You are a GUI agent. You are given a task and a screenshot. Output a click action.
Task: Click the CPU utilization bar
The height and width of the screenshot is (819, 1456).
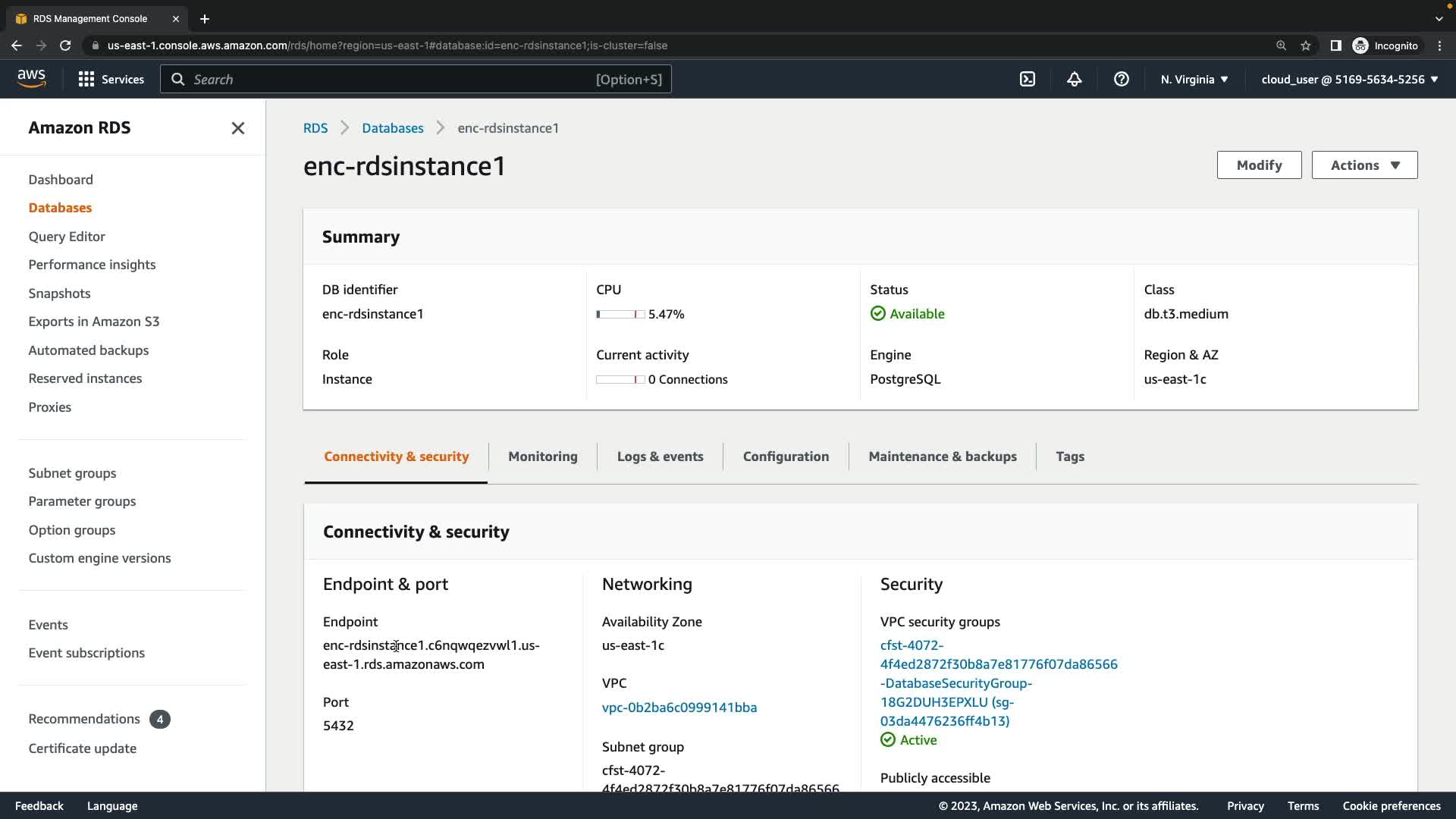coord(620,314)
